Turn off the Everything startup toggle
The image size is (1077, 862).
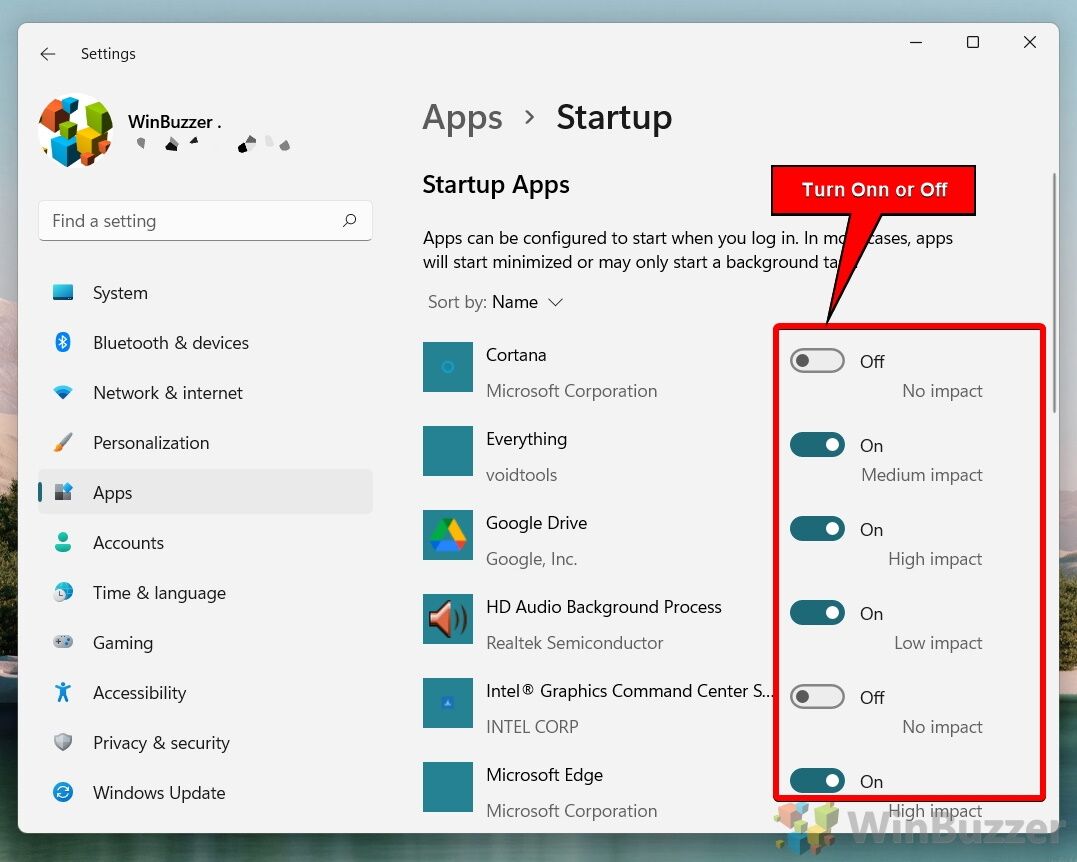tap(817, 445)
